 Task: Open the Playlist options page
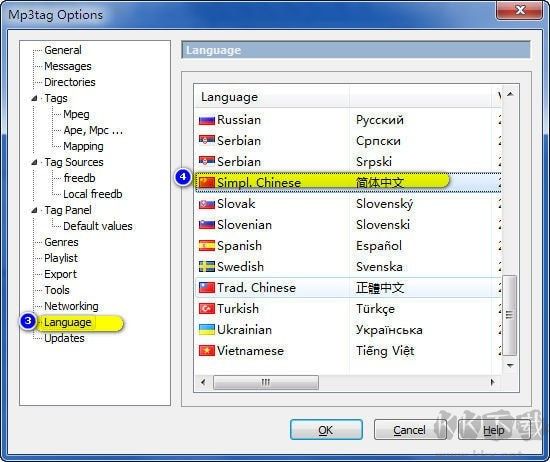(61, 259)
